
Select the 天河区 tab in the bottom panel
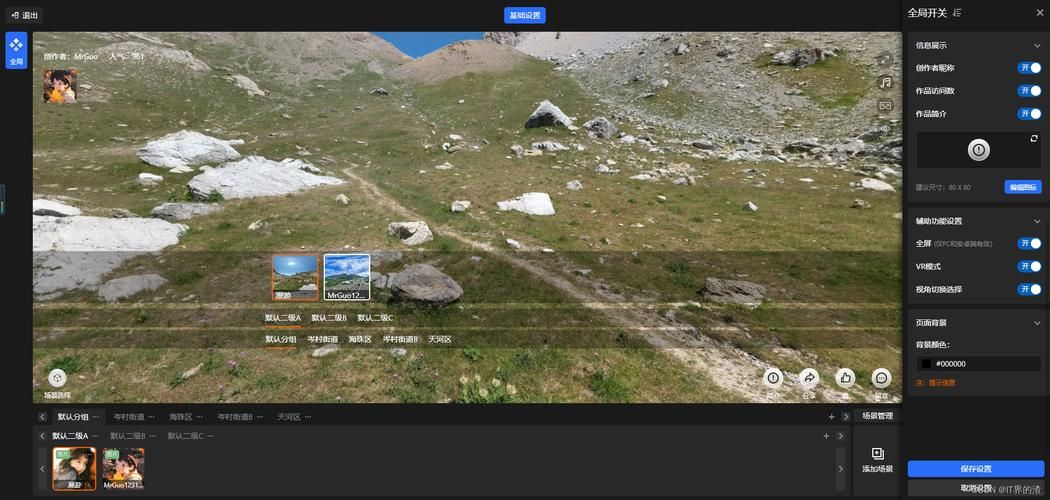[x=289, y=417]
